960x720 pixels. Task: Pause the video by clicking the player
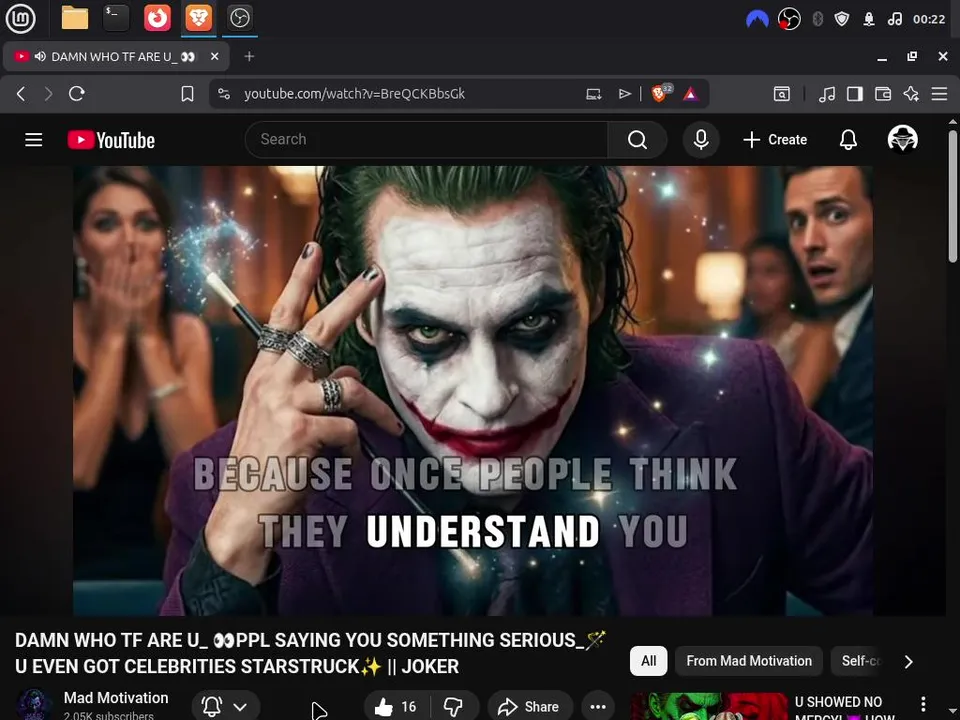pyautogui.click(x=473, y=391)
